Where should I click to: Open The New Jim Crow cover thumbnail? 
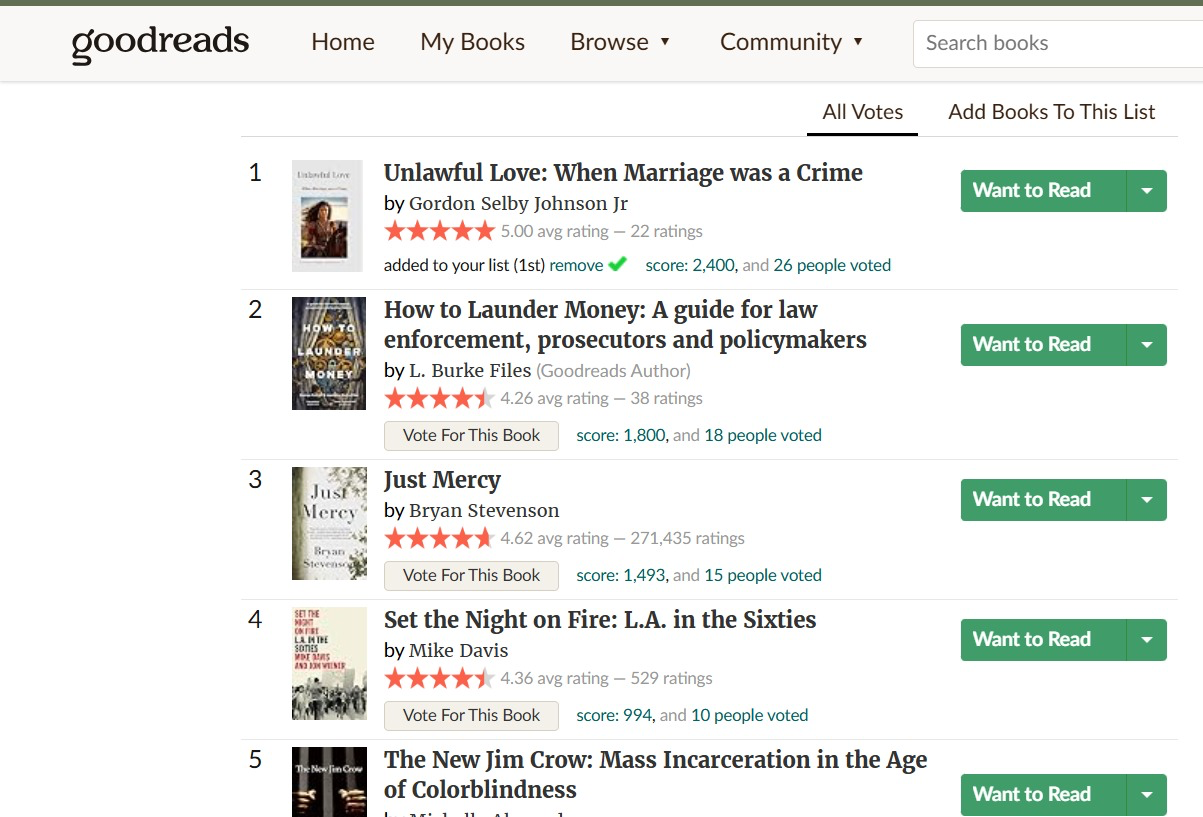click(x=329, y=782)
